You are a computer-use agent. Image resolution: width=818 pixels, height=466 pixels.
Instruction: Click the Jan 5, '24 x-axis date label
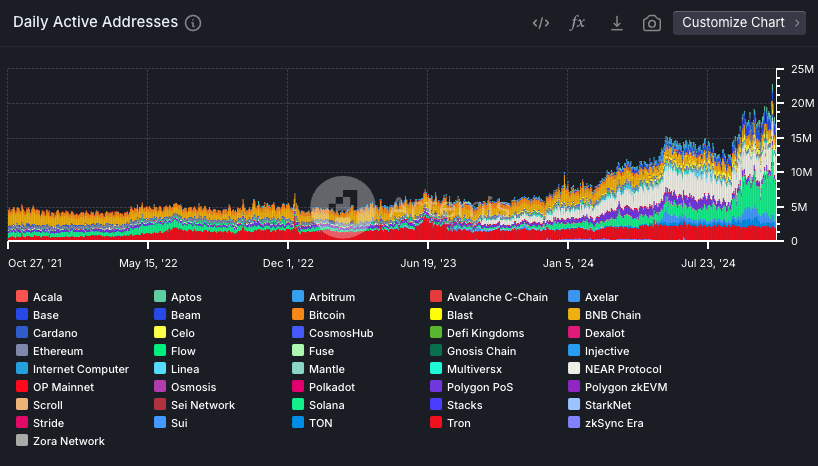[x=569, y=264]
